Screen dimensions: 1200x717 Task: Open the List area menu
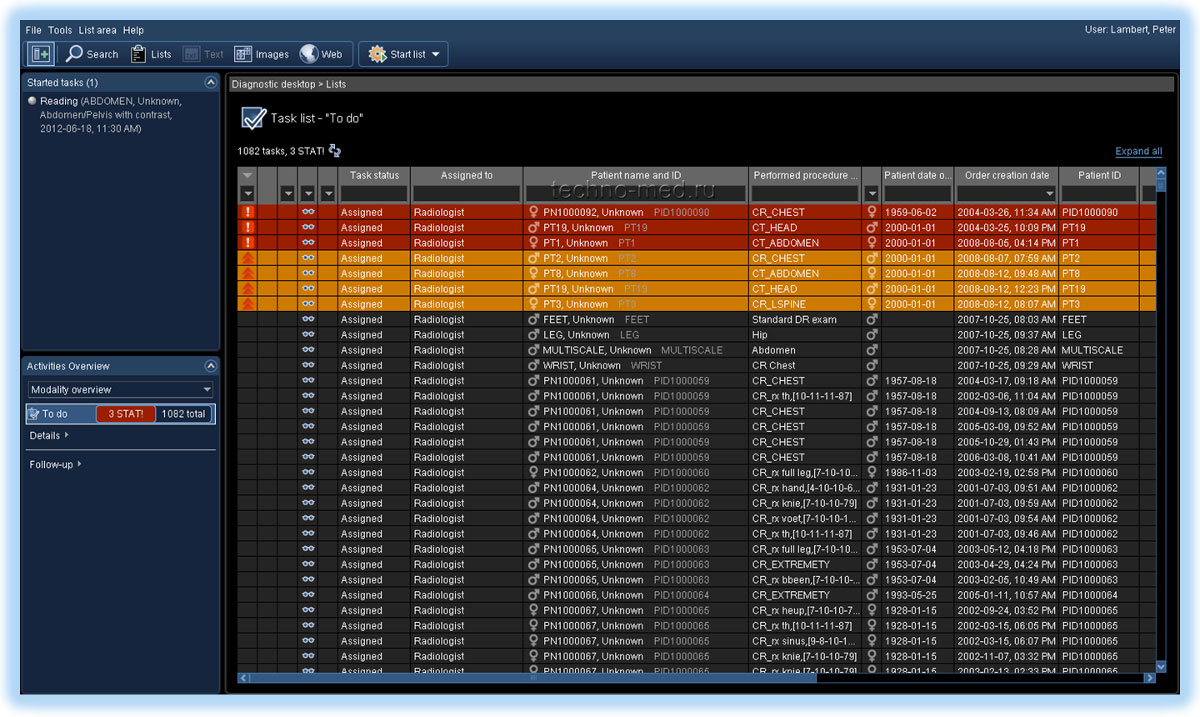point(97,30)
